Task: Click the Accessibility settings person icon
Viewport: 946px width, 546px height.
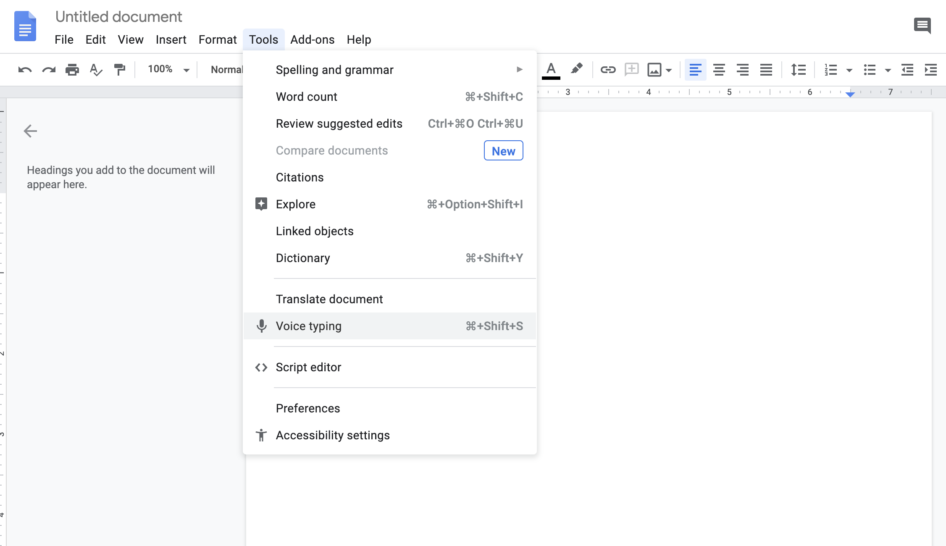Action: (261, 435)
